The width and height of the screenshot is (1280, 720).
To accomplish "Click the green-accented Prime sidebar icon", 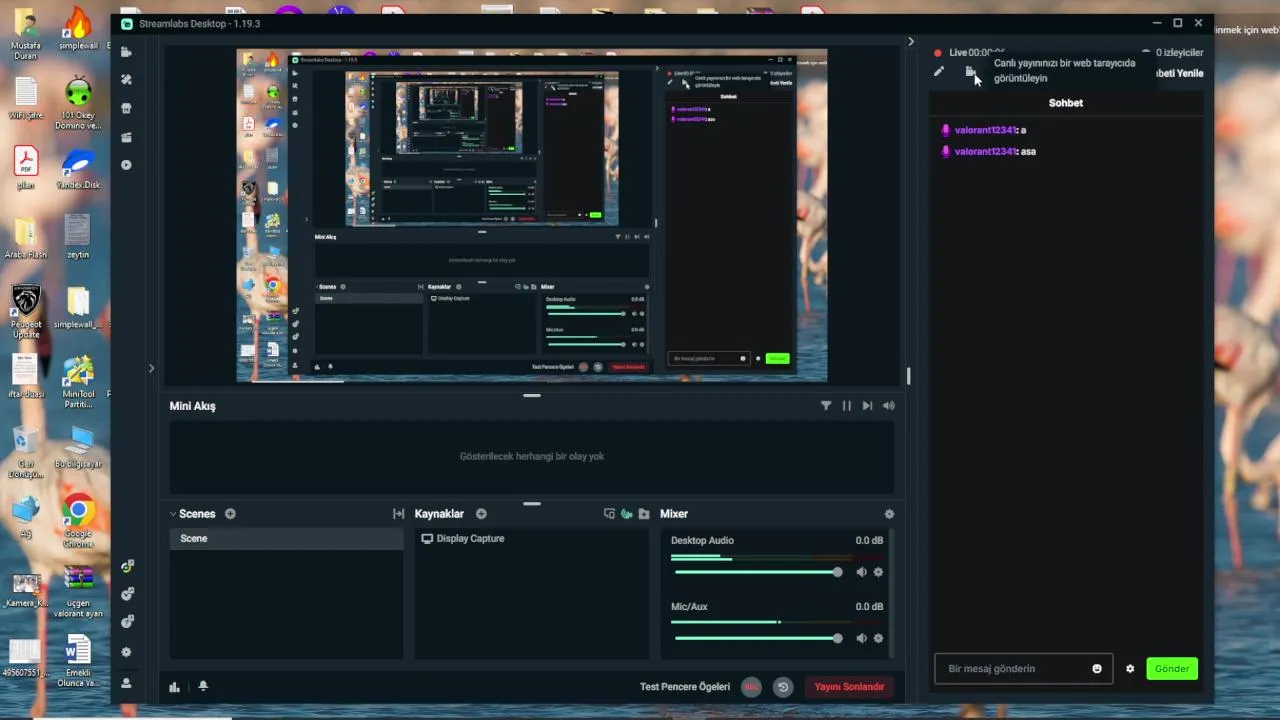I will click(x=126, y=566).
